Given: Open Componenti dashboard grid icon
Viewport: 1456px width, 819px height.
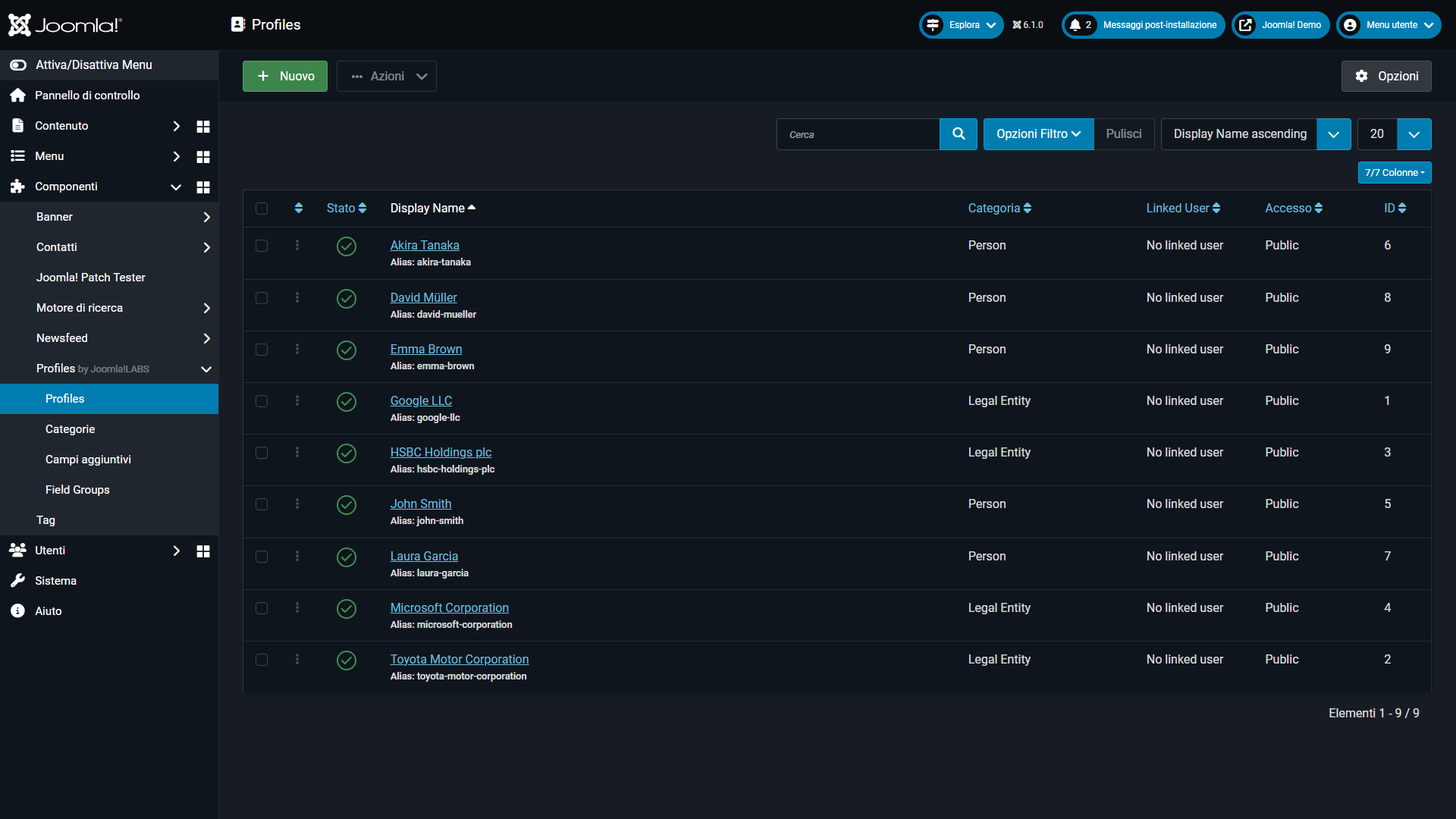Looking at the screenshot, I should click(203, 187).
